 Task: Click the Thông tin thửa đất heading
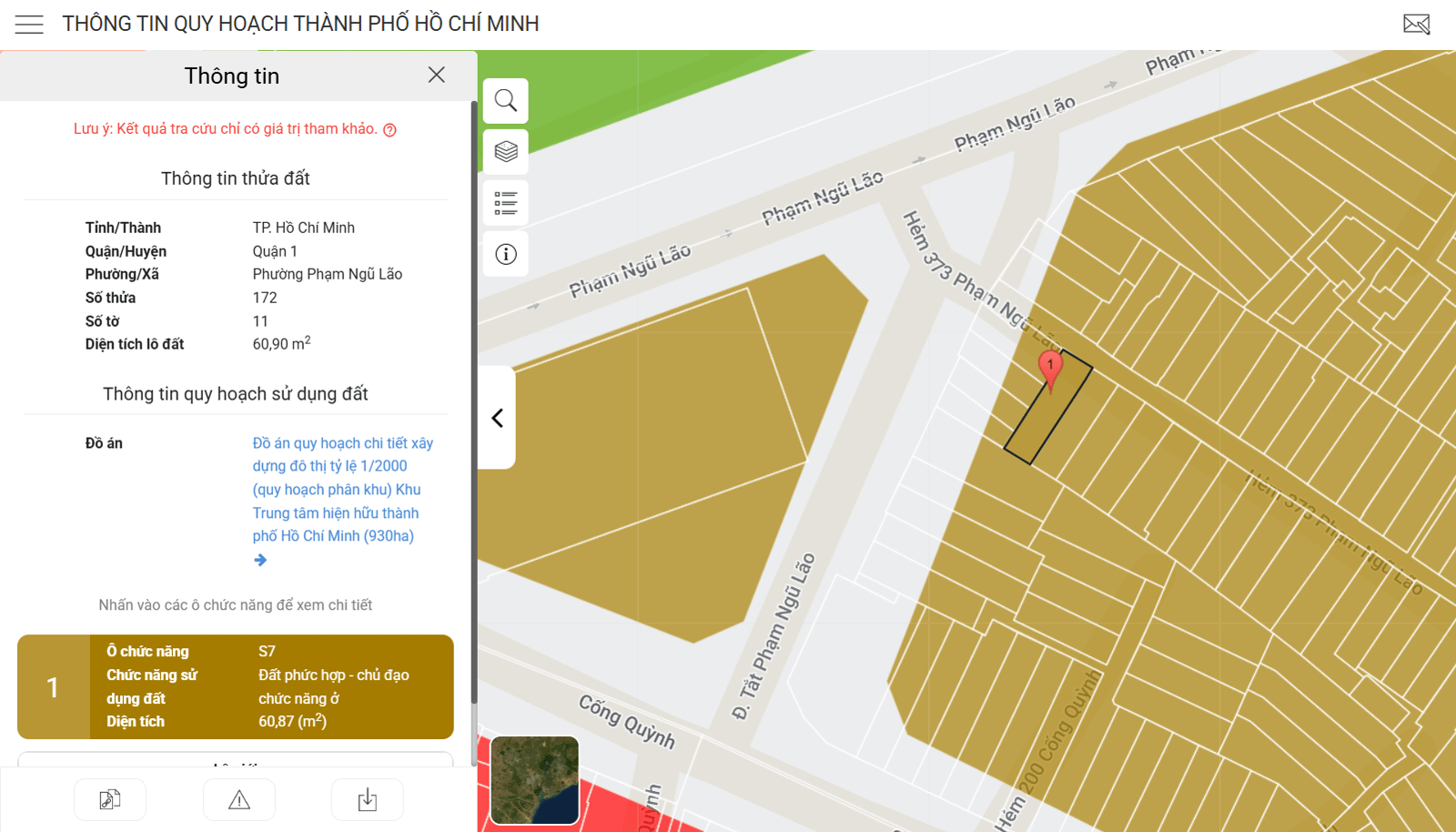pyautogui.click(x=236, y=178)
